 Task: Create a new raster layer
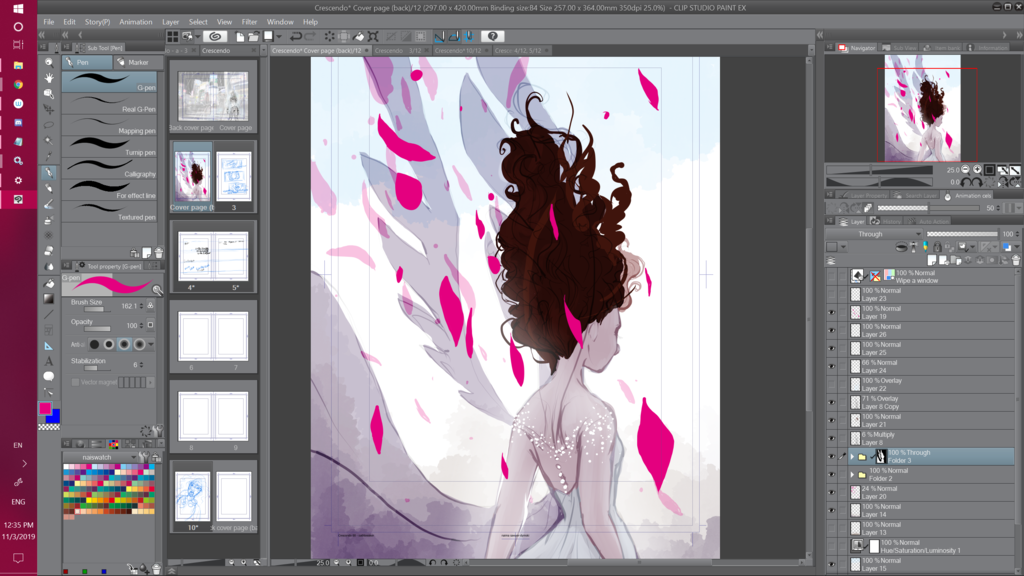click(x=932, y=261)
